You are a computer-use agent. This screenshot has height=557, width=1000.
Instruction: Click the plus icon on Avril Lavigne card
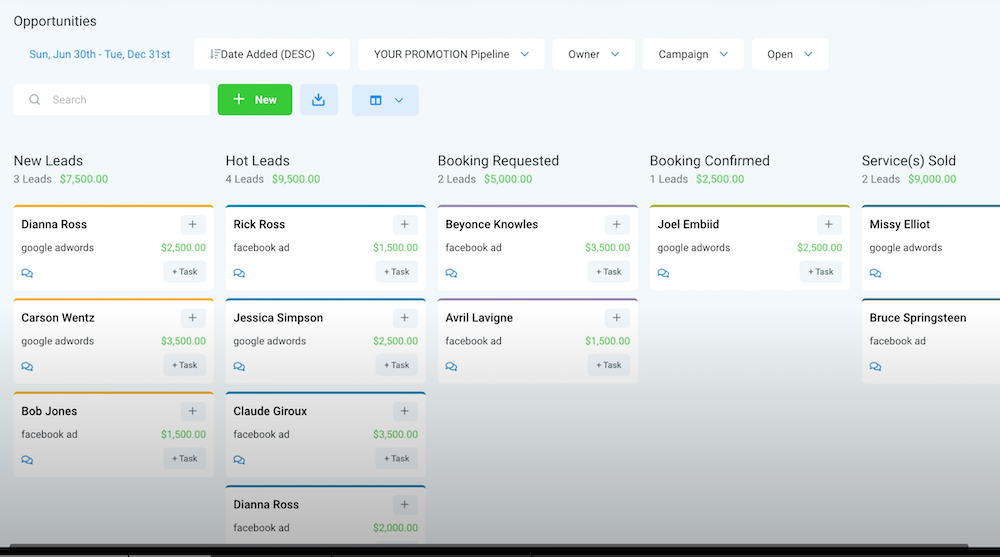[x=617, y=318]
